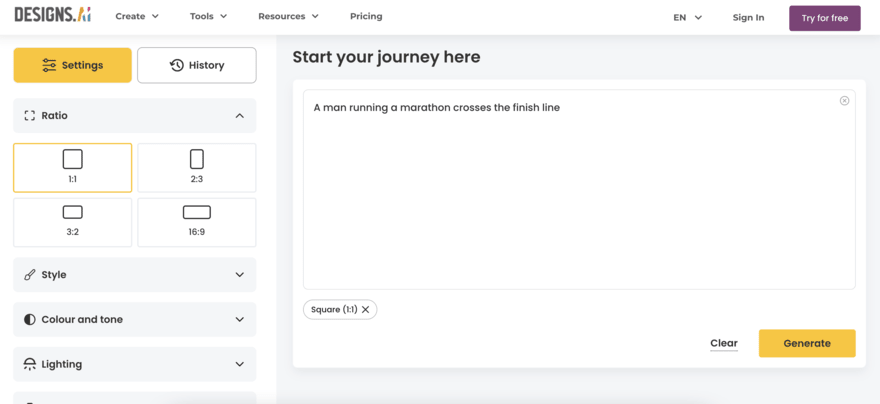The height and width of the screenshot is (404, 880).
Task: Expand the Colour and tone section
Action: (239, 320)
